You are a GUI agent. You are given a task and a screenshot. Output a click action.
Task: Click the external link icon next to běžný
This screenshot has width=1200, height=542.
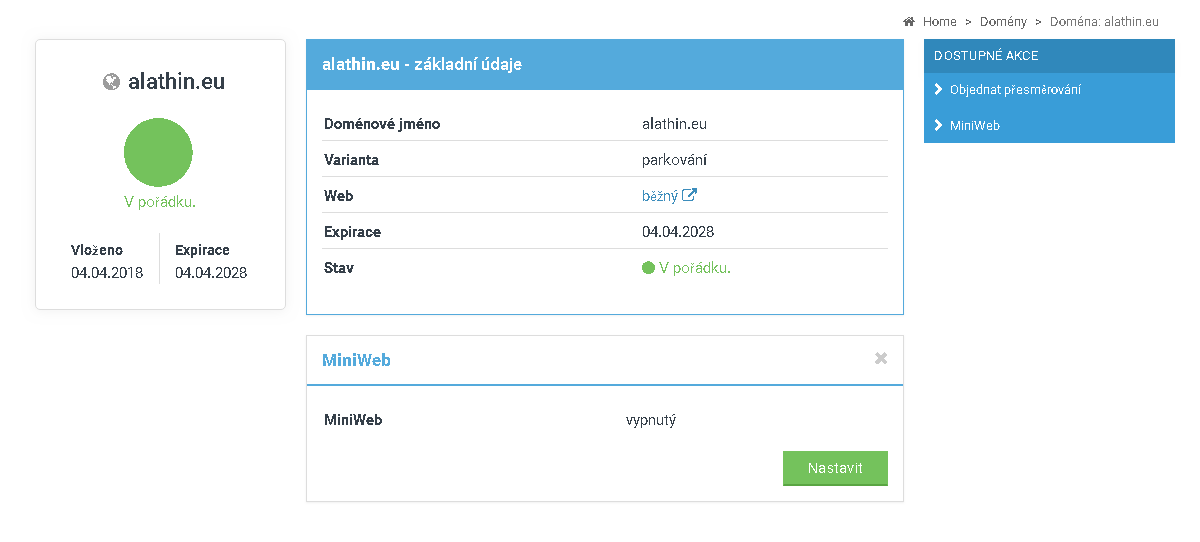click(x=689, y=196)
